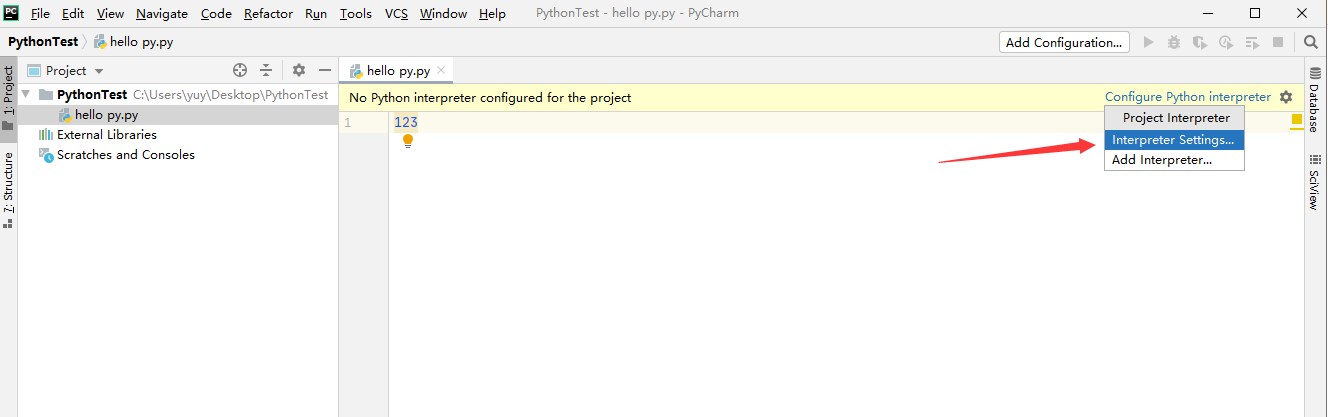Screen dimensions: 1328x417
Task: Open the VCS menu
Action: [396, 13]
